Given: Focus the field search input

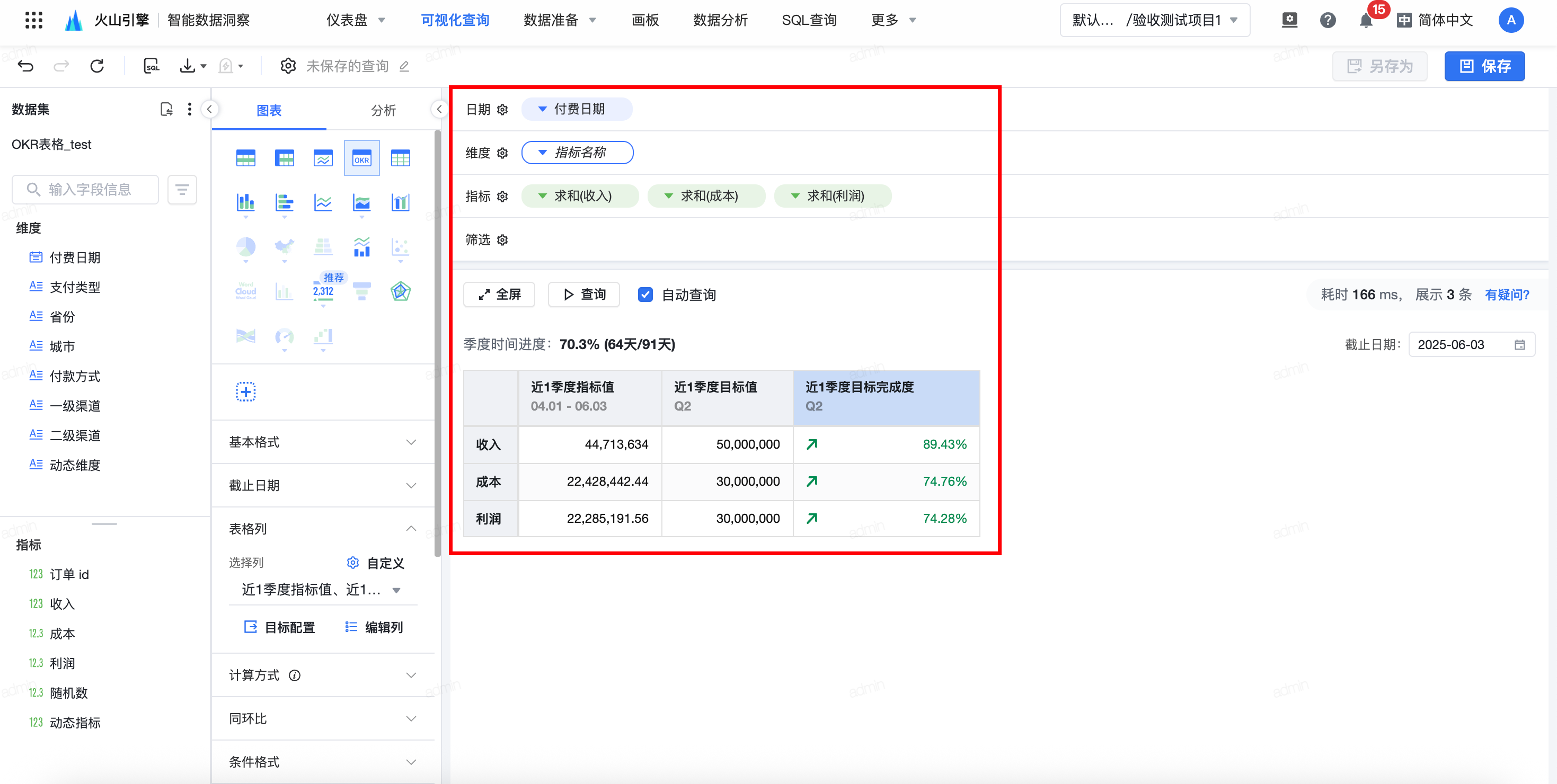Looking at the screenshot, I should tap(85, 190).
